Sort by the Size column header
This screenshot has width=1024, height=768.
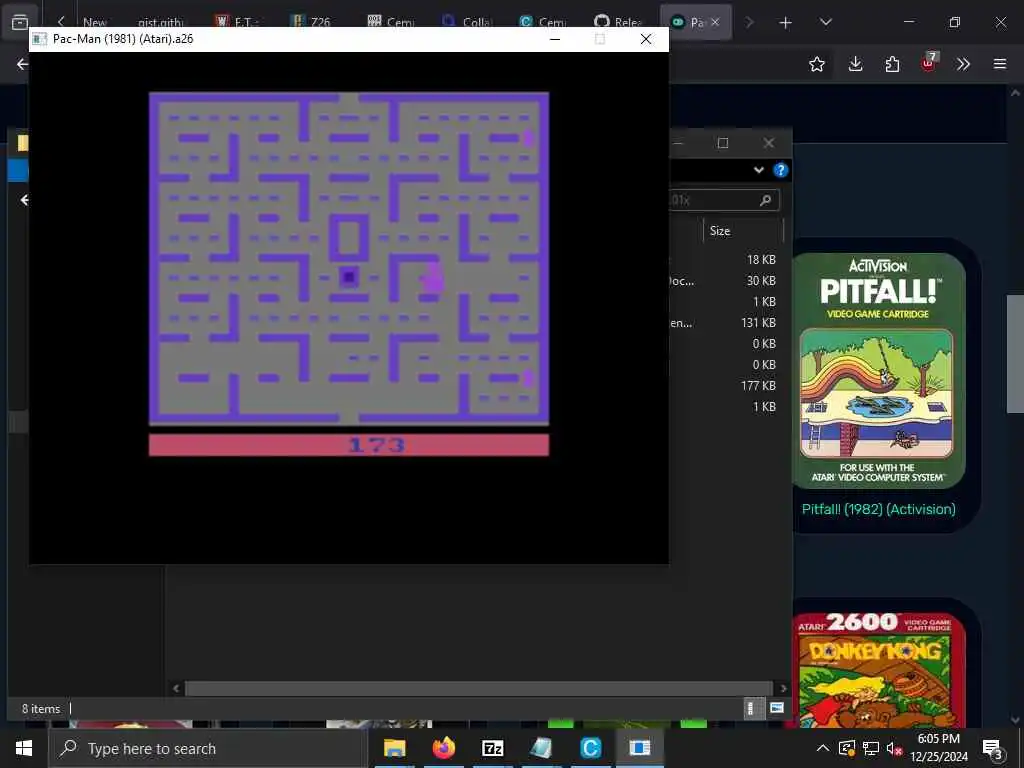[x=720, y=231]
